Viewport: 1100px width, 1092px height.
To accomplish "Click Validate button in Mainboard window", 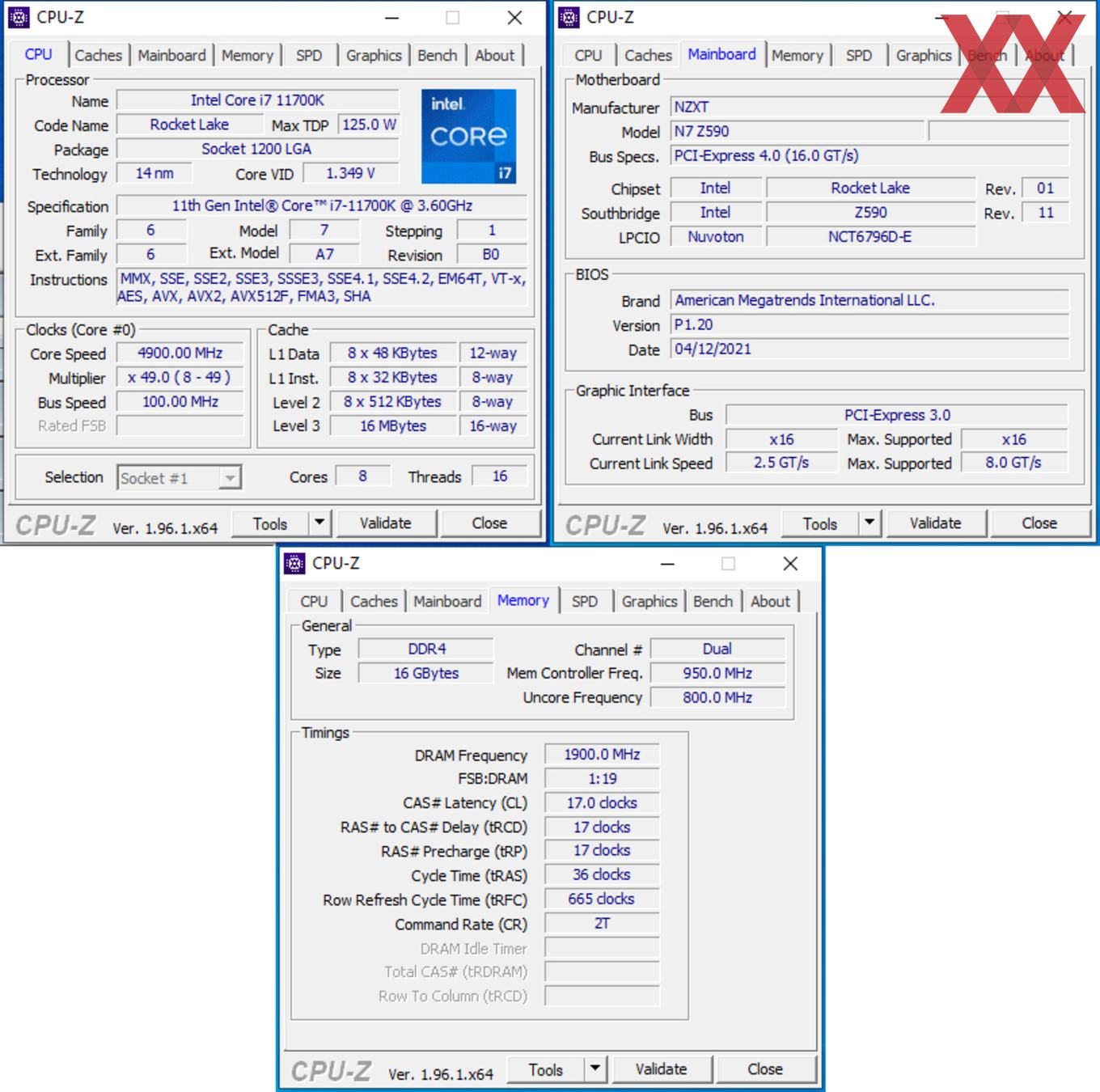I will point(936,523).
